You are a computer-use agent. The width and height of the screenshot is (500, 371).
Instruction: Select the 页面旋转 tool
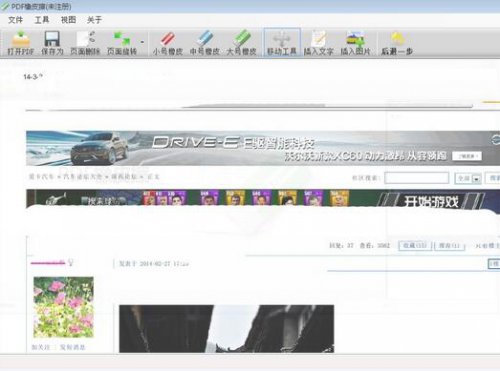pyautogui.click(x=122, y=43)
